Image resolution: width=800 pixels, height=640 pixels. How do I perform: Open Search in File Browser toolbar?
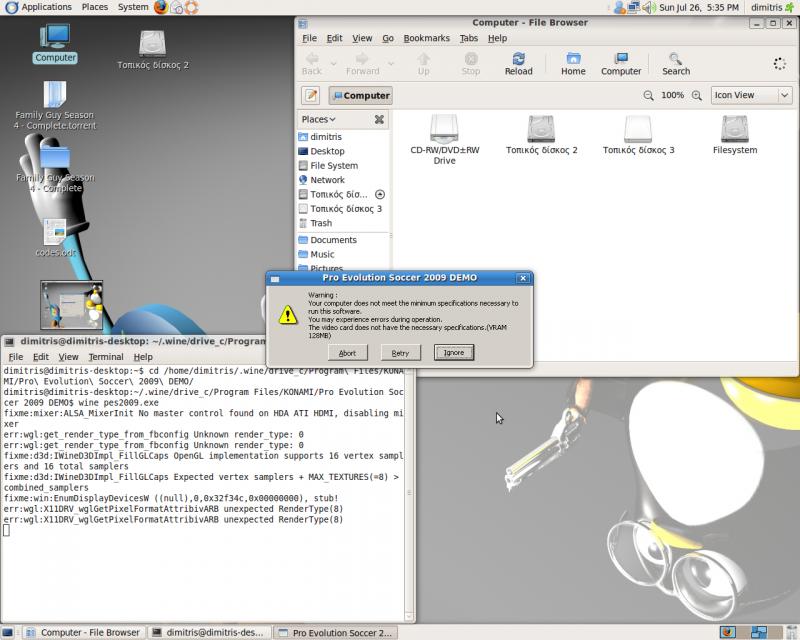point(676,64)
